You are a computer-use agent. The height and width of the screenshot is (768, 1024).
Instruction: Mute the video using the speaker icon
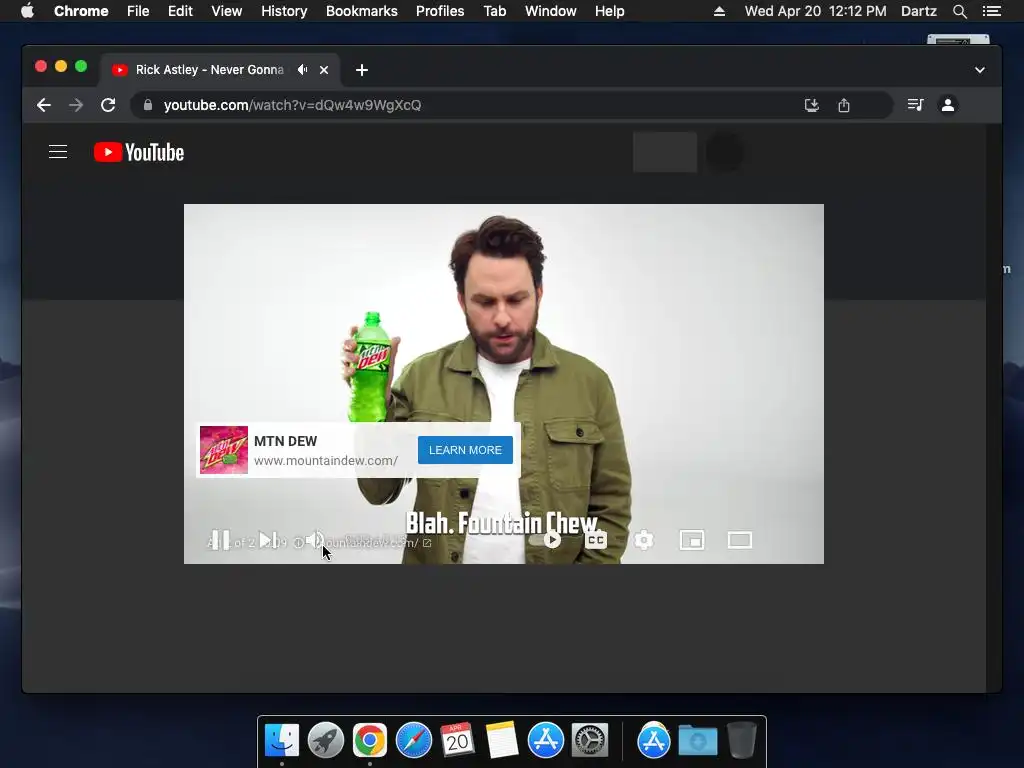pos(315,540)
